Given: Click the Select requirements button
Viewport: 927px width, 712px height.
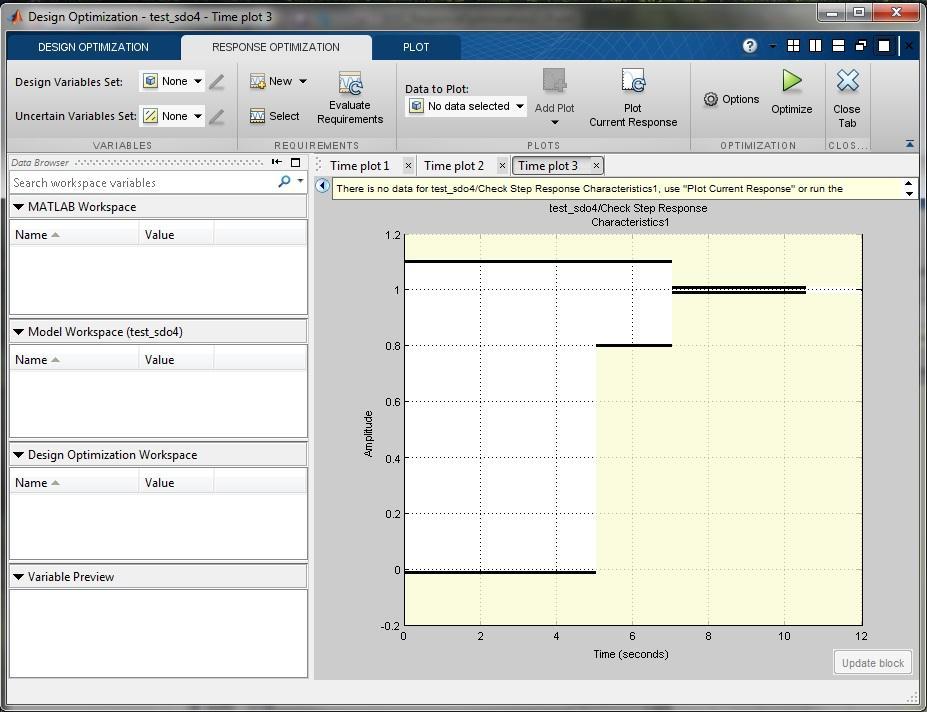Looking at the screenshot, I should [x=275, y=116].
